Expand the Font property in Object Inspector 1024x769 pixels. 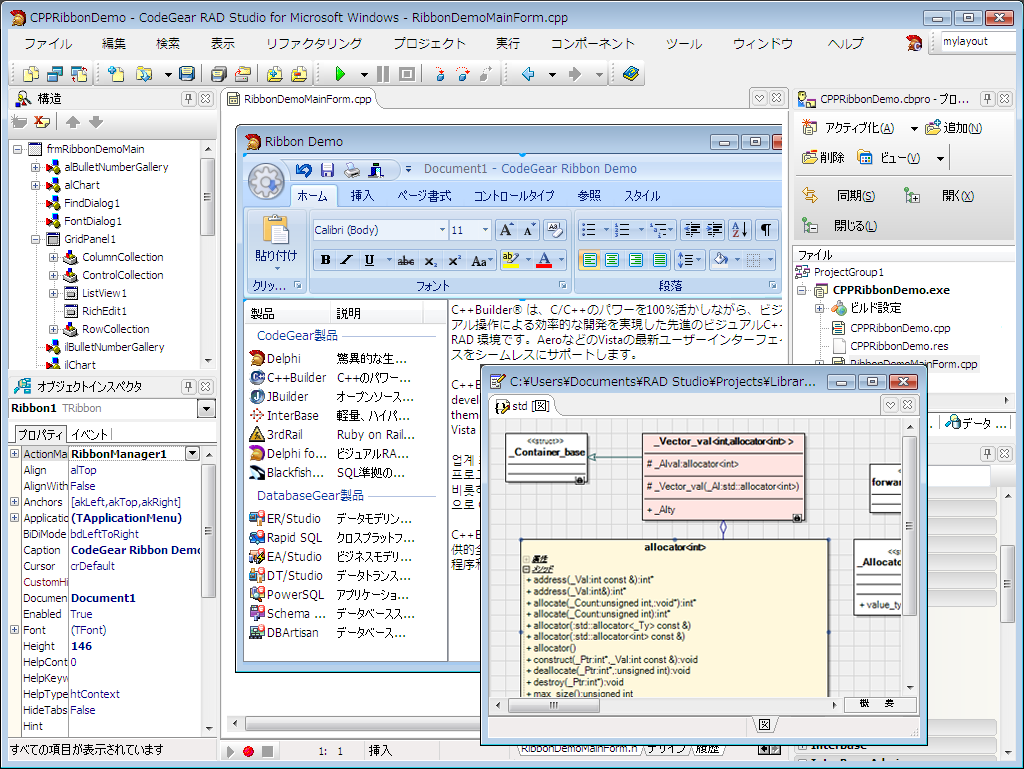pyautogui.click(x=14, y=630)
